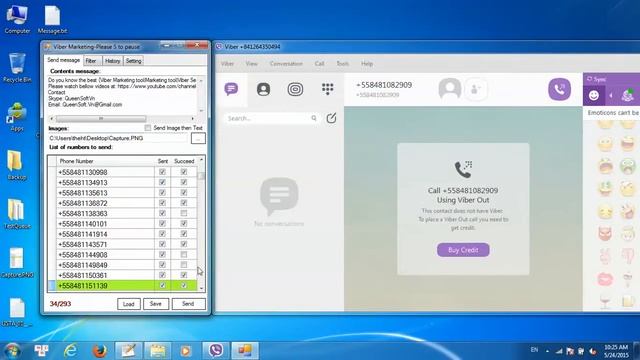Viewport: 640px width, 360px height.
Task: Click the image path input field
Action: coord(118,138)
